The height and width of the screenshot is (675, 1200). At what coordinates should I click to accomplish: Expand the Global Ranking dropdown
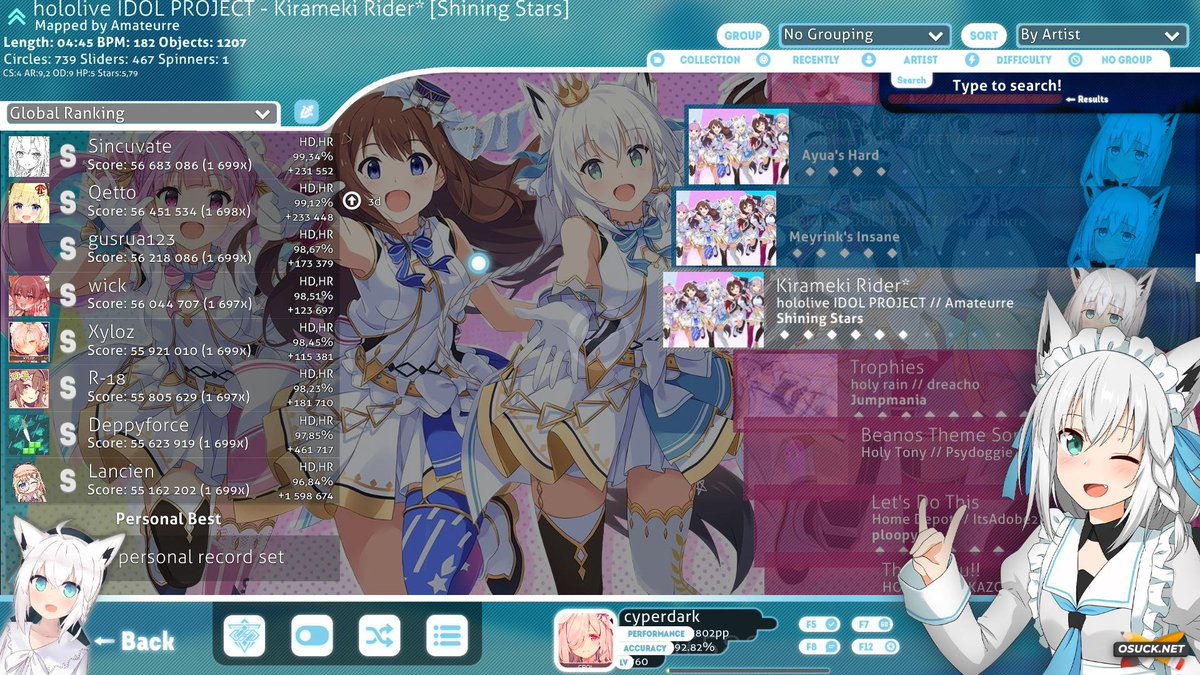click(141, 113)
